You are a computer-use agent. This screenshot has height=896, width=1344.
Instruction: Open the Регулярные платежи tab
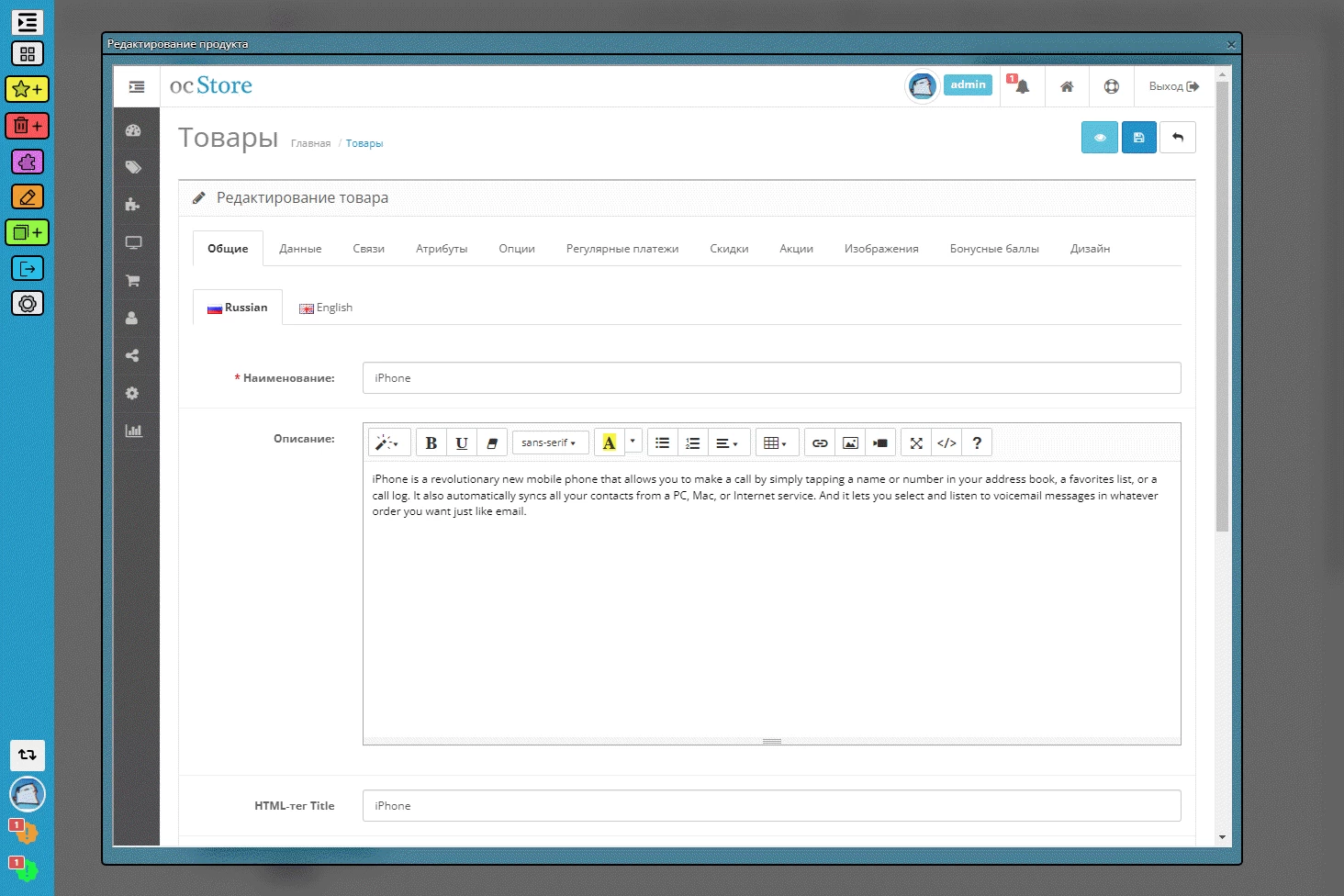(x=622, y=249)
